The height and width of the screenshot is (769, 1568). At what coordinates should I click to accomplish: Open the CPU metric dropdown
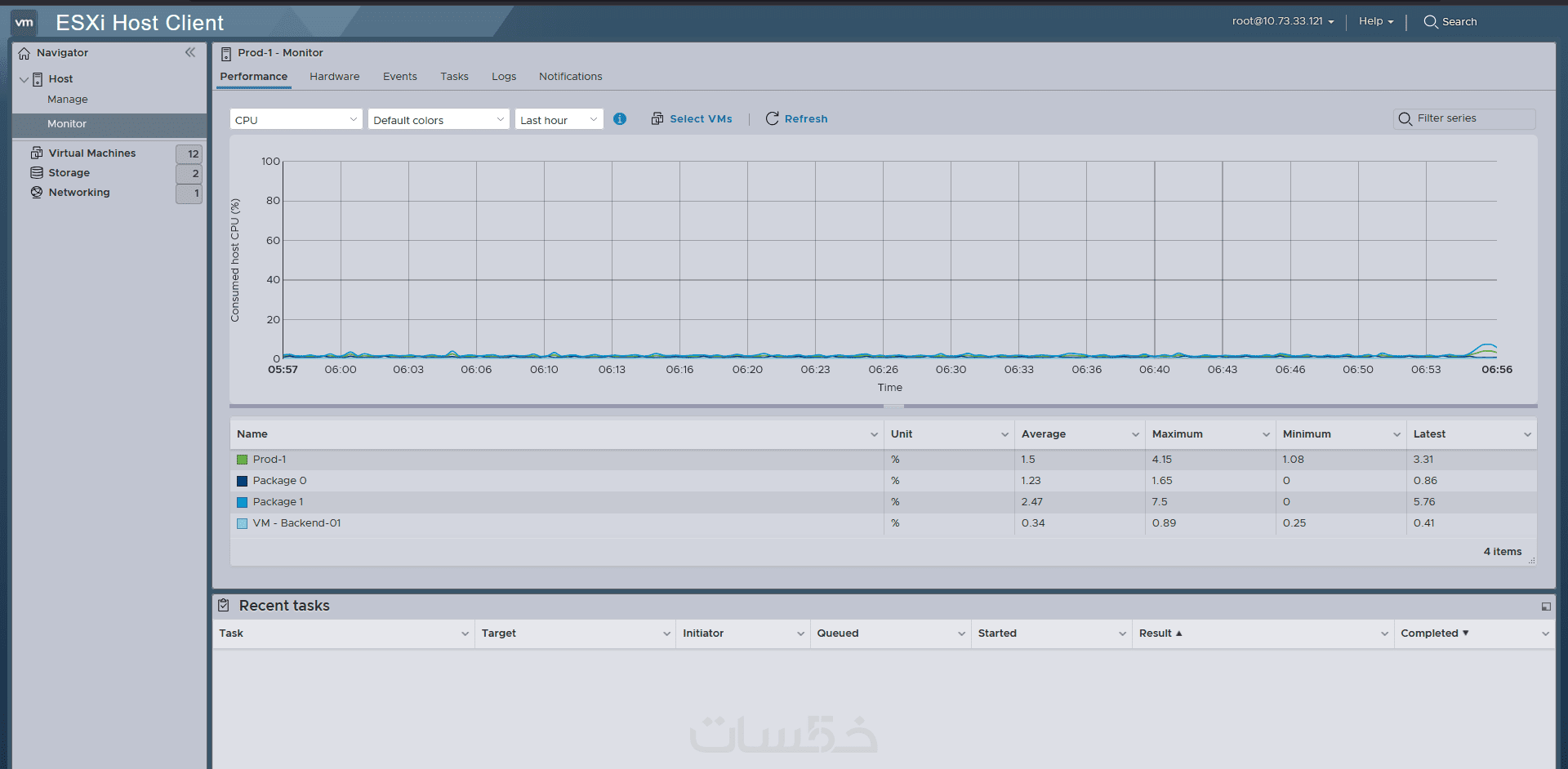pyautogui.click(x=296, y=119)
